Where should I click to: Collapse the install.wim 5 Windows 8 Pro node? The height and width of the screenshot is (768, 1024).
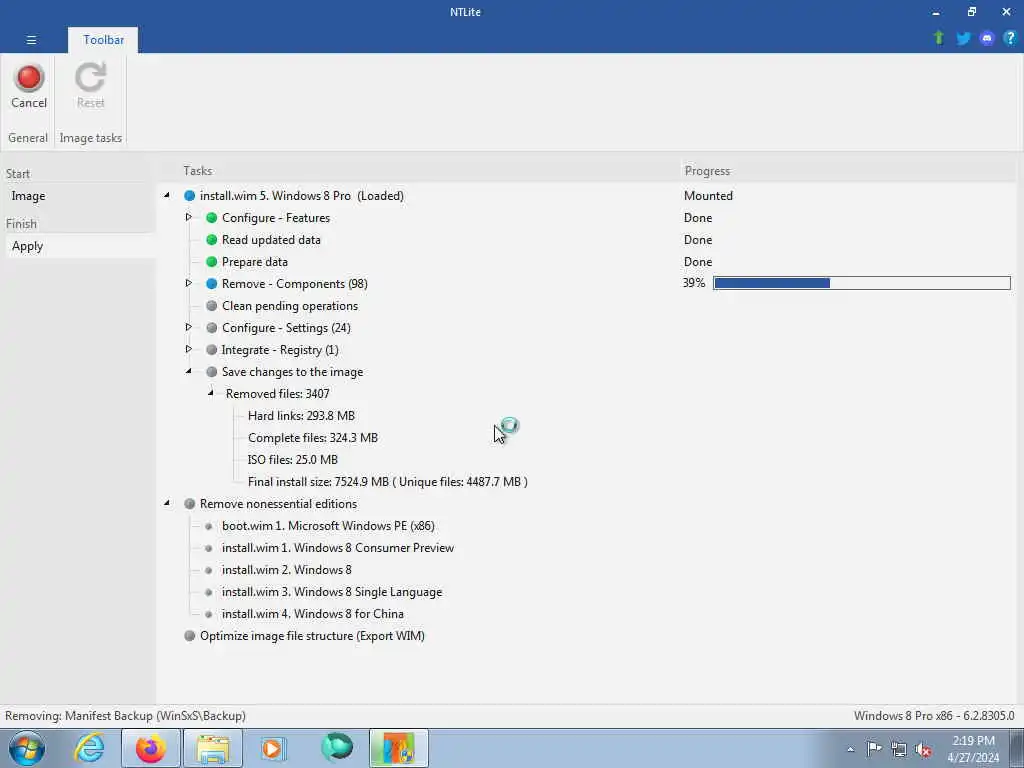click(x=167, y=195)
